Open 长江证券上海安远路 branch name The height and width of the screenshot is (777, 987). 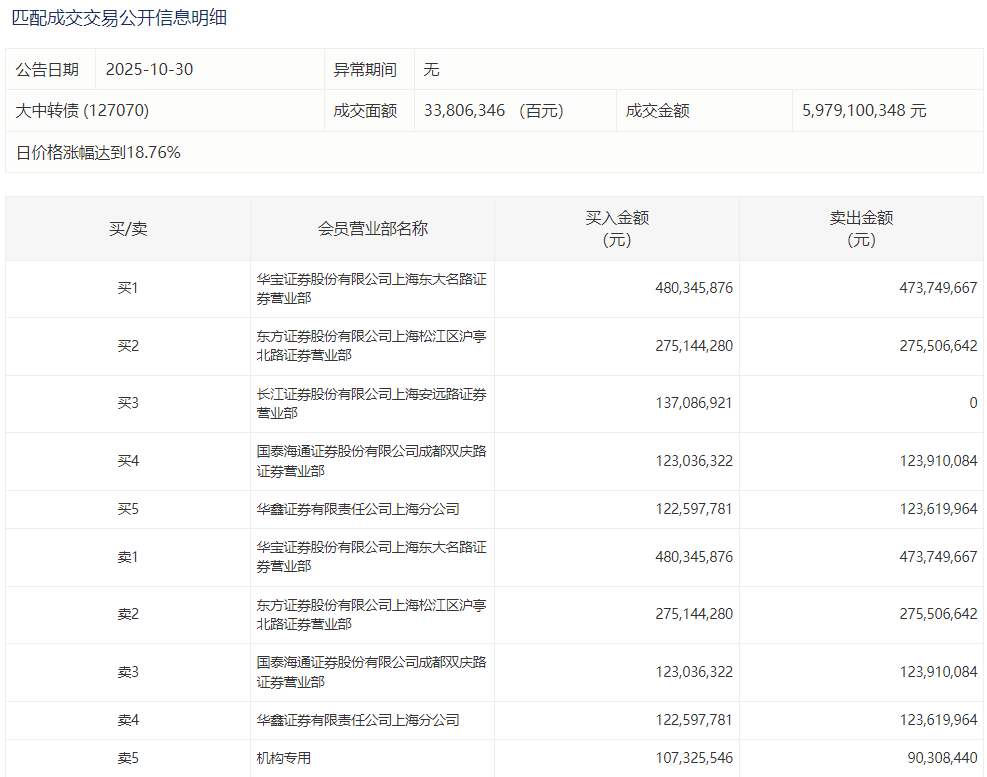coord(371,404)
